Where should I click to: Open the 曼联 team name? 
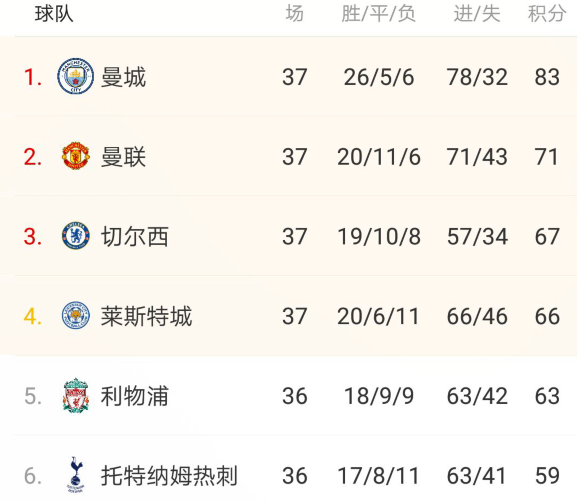[124, 157]
